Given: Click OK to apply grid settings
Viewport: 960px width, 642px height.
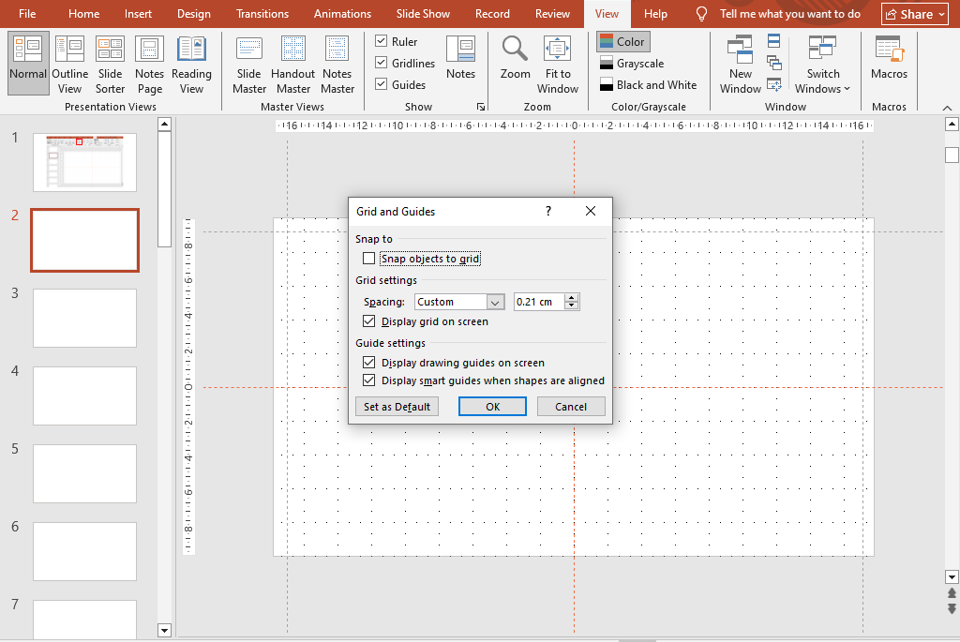Looking at the screenshot, I should pyautogui.click(x=492, y=406).
